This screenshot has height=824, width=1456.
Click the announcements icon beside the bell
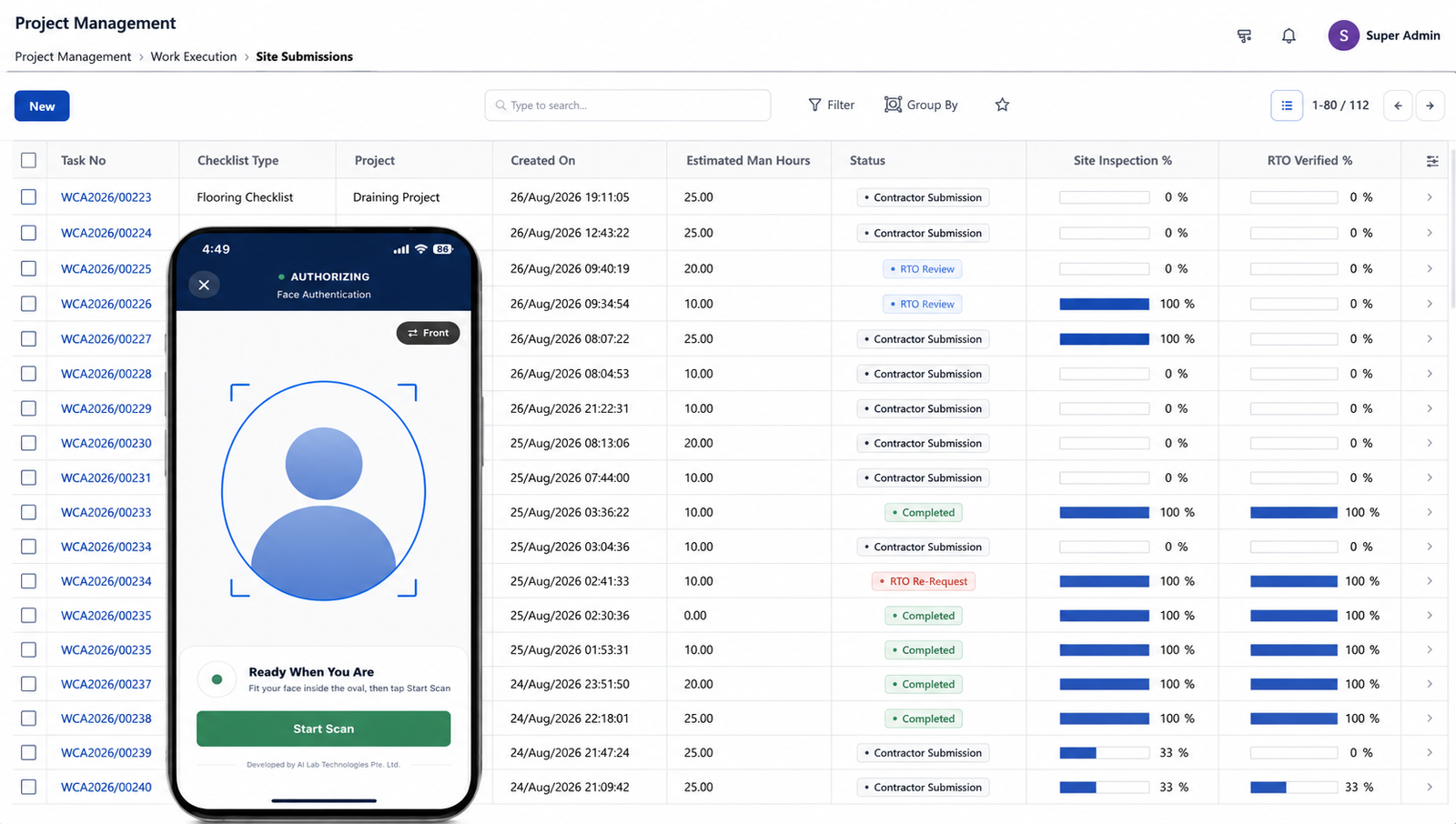[1244, 35]
